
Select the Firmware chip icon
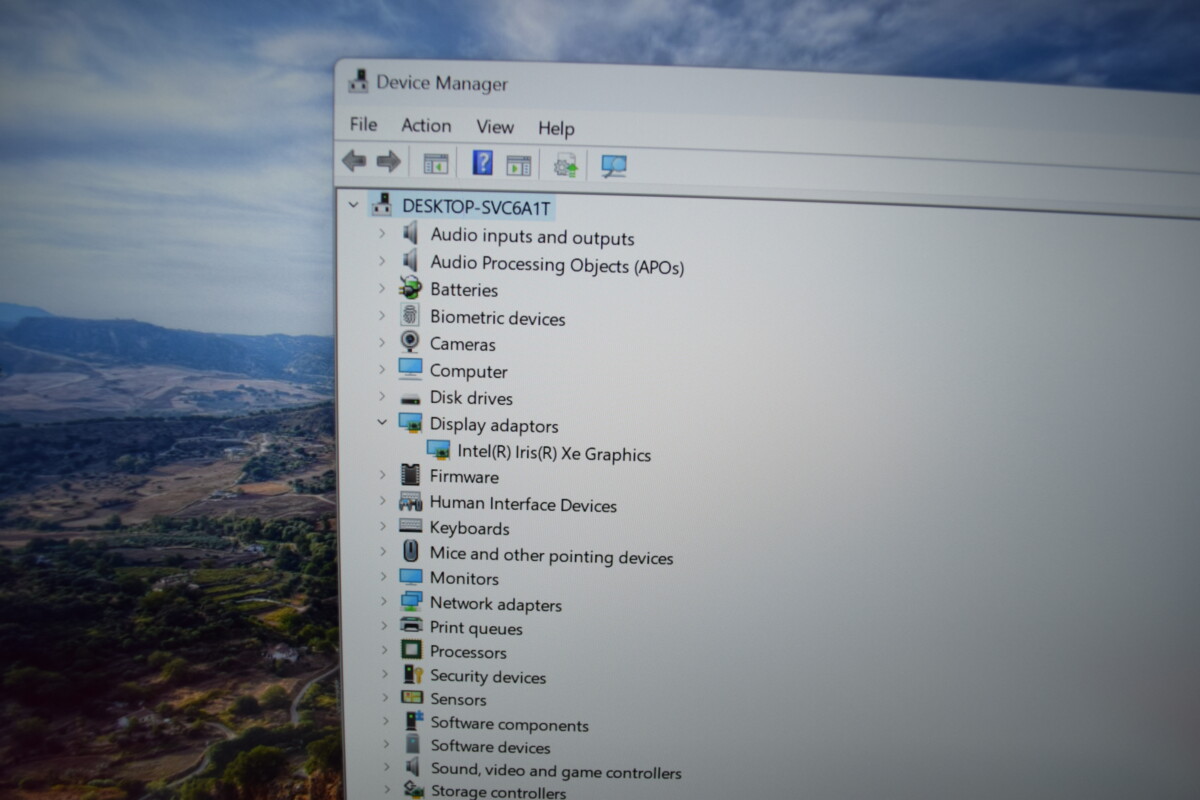[x=410, y=475]
